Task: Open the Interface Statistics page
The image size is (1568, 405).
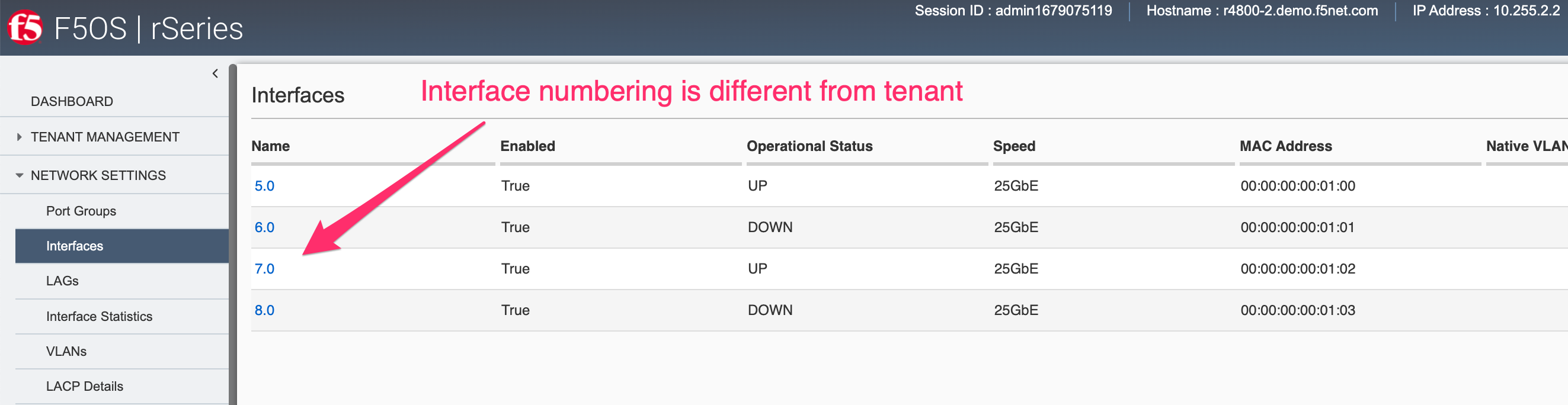Action: [x=99, y=316]
